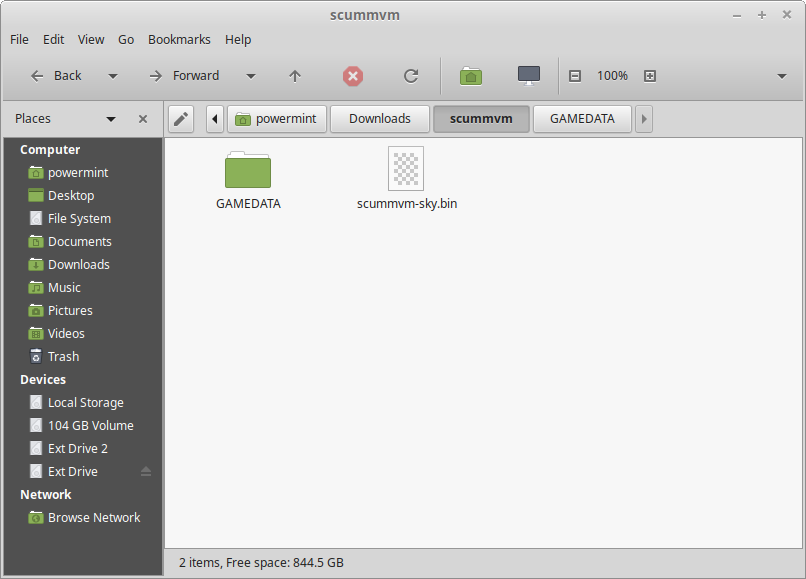Viewport: 806px width, 579px height.
Task: Toggle the location entry pencil button
Action: [181, 119]
